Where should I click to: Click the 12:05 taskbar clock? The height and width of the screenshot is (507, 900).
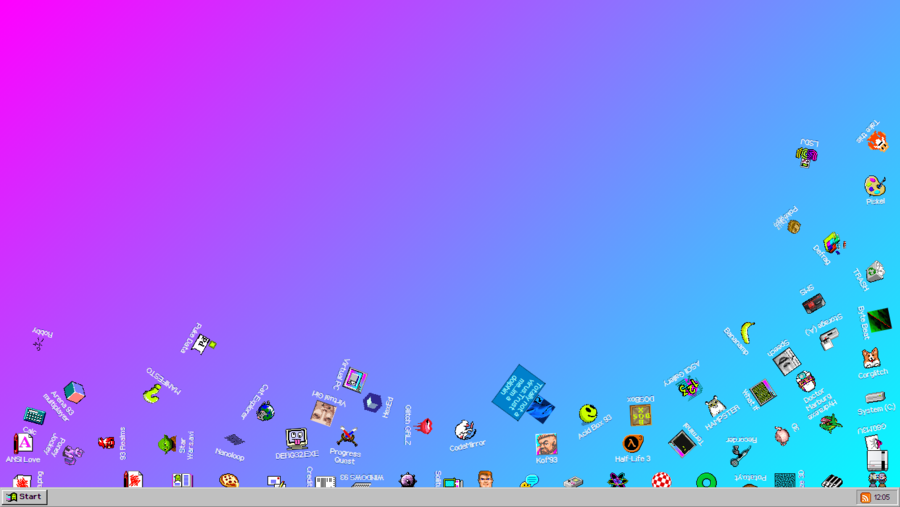[882, 497]
